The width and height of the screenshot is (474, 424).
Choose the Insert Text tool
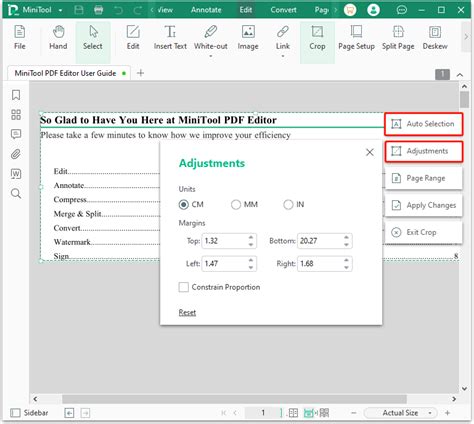tap(170, 37)
